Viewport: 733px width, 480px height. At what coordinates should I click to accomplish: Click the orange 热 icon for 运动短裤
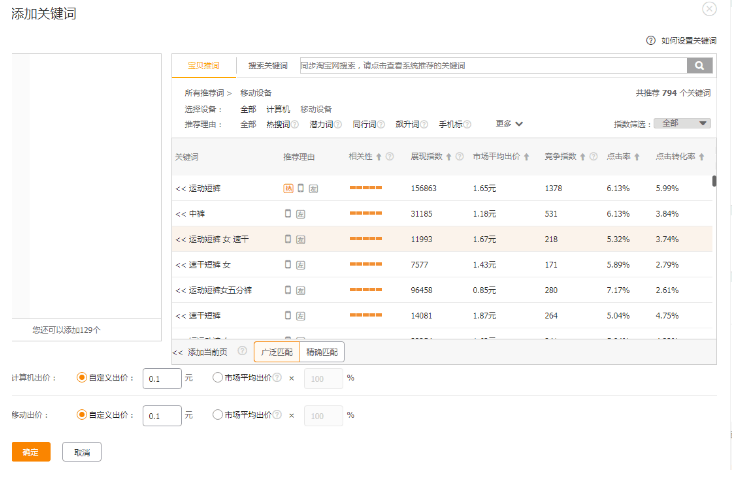[288, 188]
